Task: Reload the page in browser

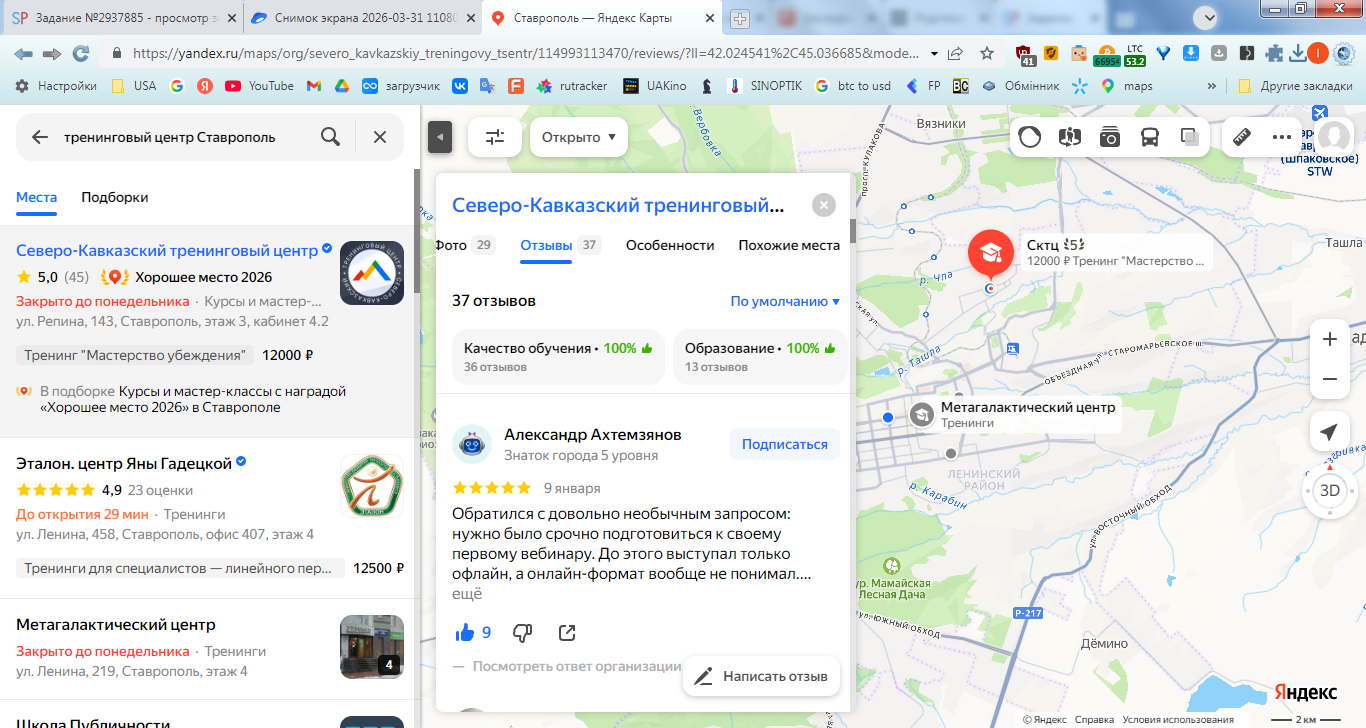Action: (x=81, y=53)
